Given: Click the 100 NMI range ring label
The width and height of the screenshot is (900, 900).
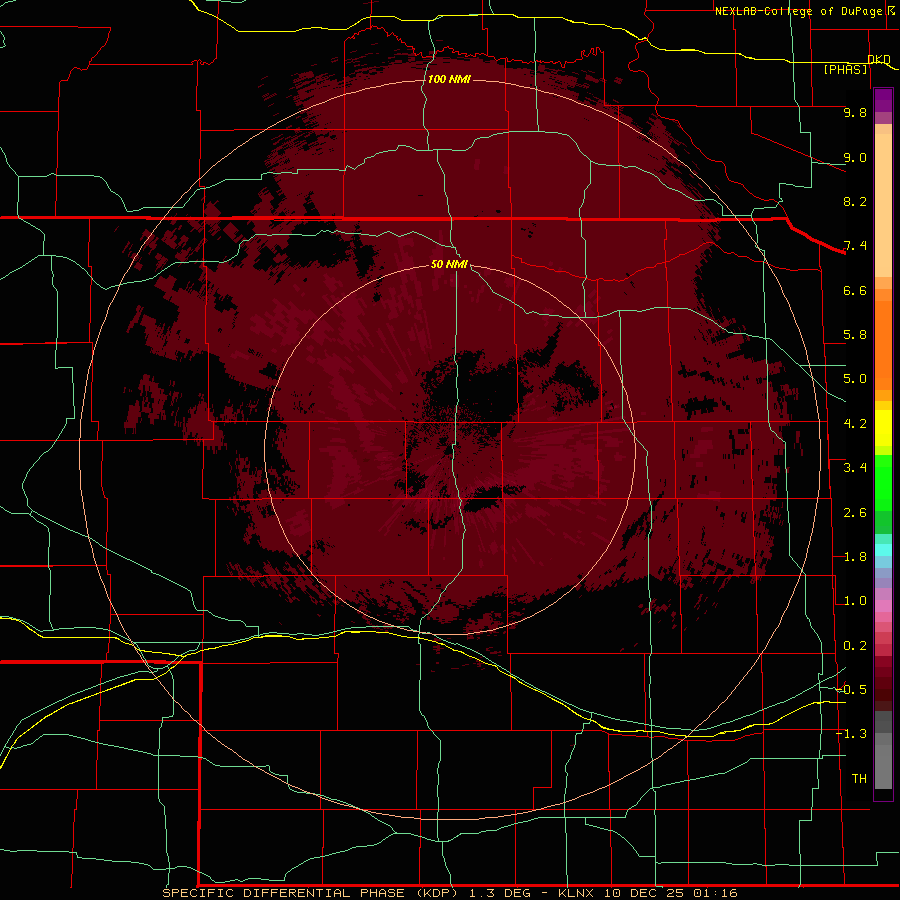Looking at the screenshot, I should (x=449, y=79).
